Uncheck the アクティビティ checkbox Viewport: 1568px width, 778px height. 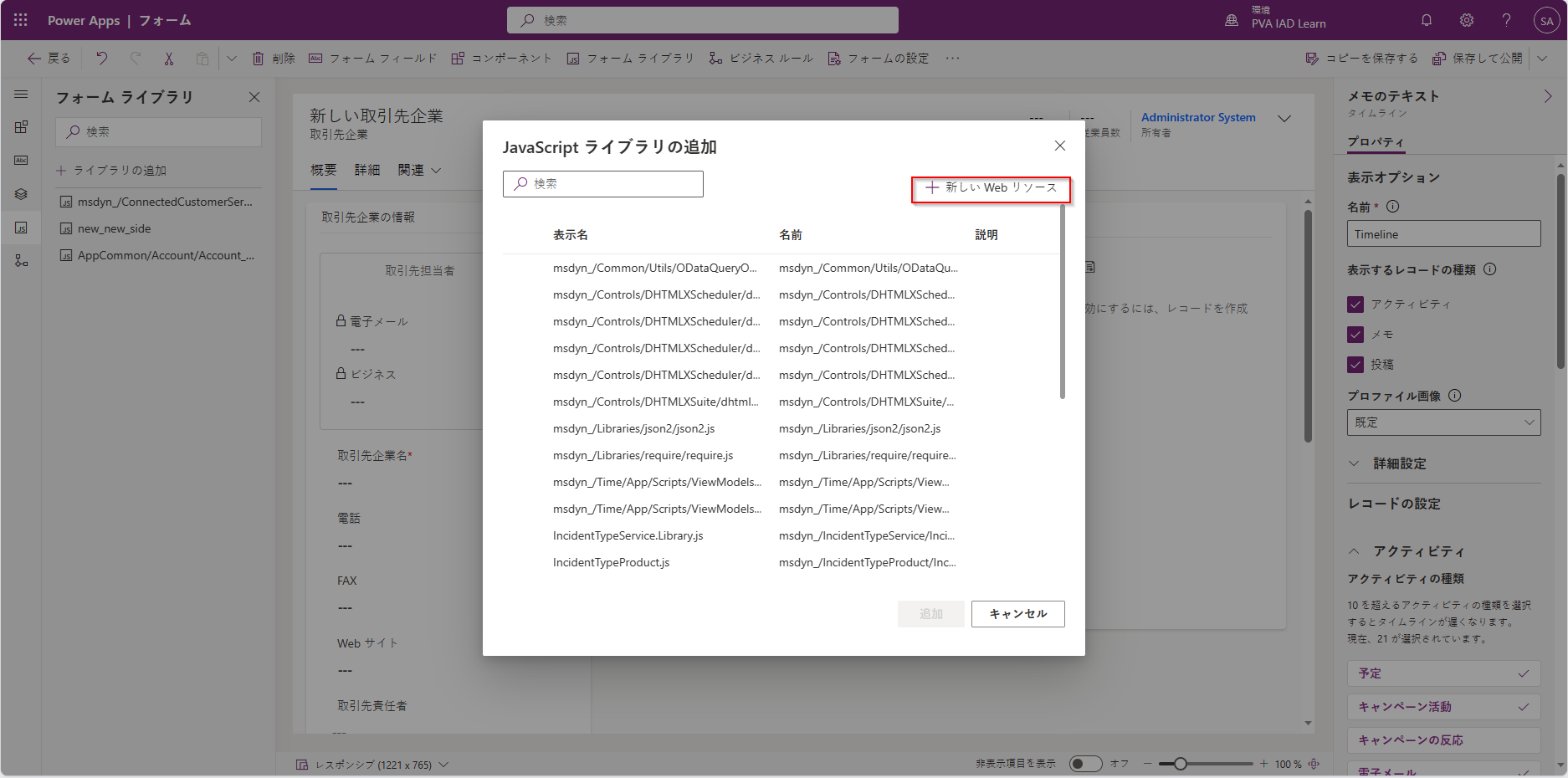click(1355, 305)
